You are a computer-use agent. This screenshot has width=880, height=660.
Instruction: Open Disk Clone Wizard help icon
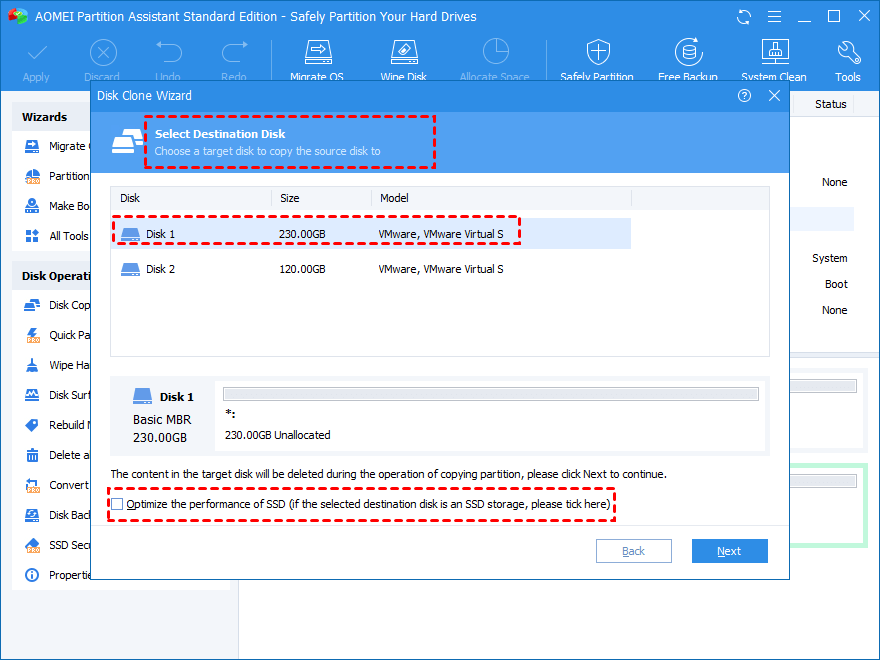click(744, 96)
